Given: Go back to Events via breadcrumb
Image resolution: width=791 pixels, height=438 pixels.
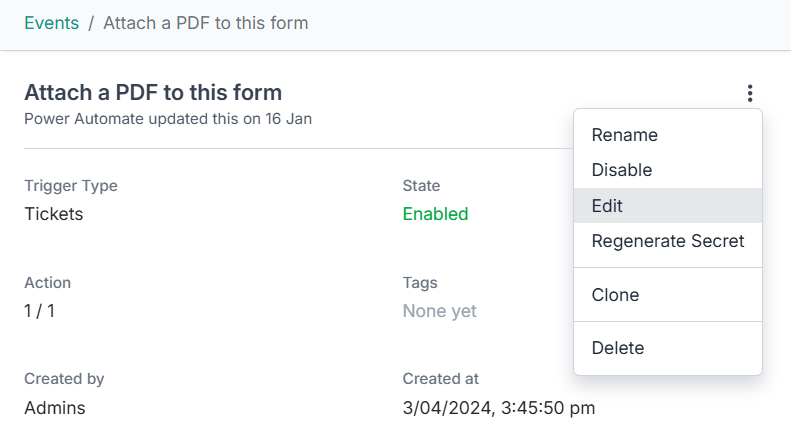Looking at the screenshot, I should point(51,23).
